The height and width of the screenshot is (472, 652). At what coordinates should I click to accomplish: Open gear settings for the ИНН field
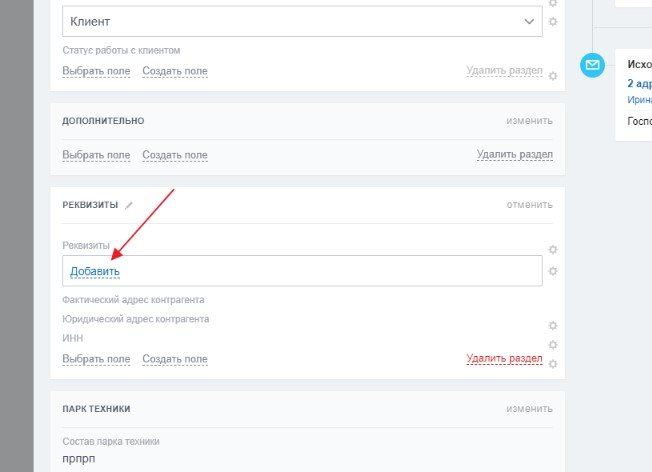(x=553, y=344)
